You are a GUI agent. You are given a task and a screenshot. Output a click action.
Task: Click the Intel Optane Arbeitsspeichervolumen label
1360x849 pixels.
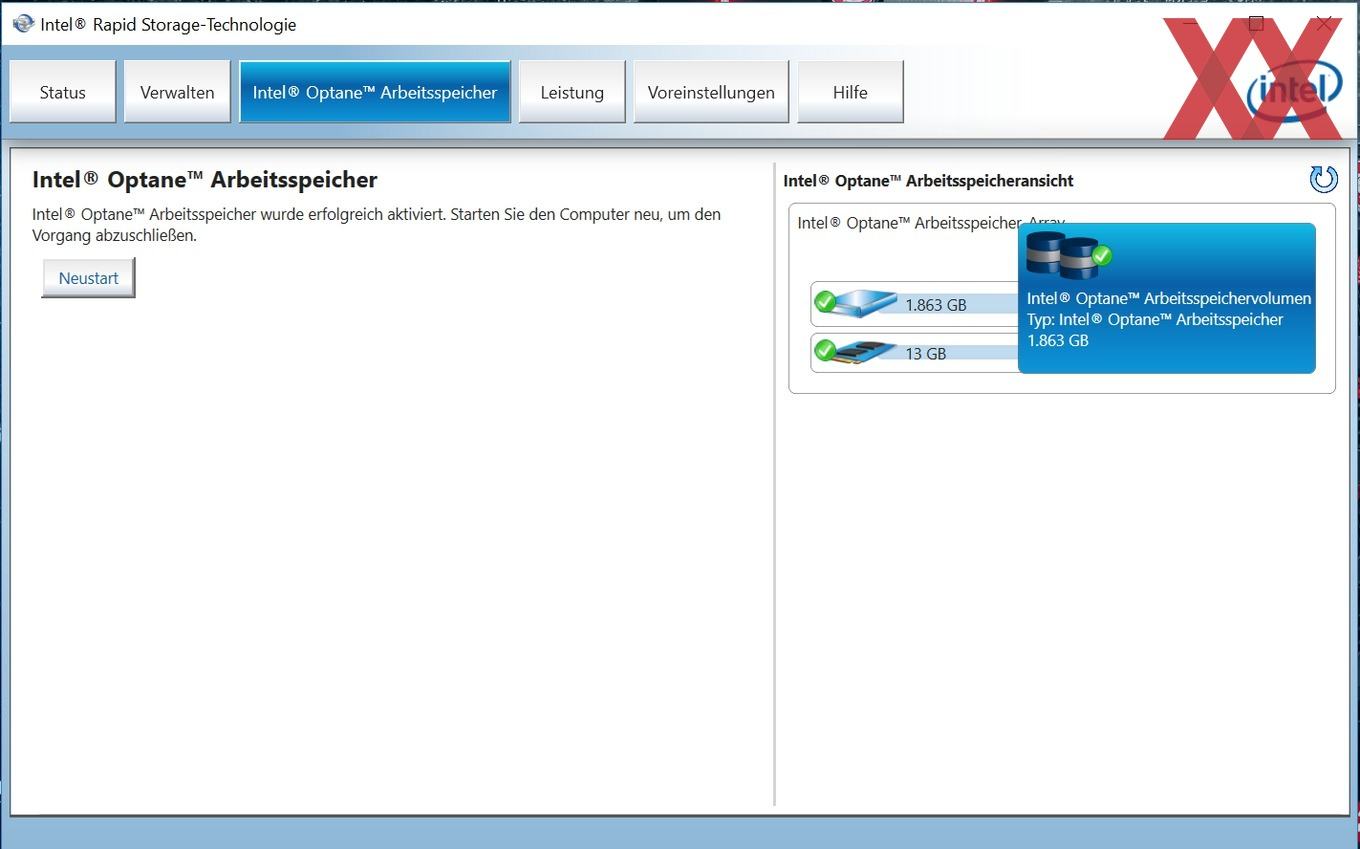tap(1169, 298)
